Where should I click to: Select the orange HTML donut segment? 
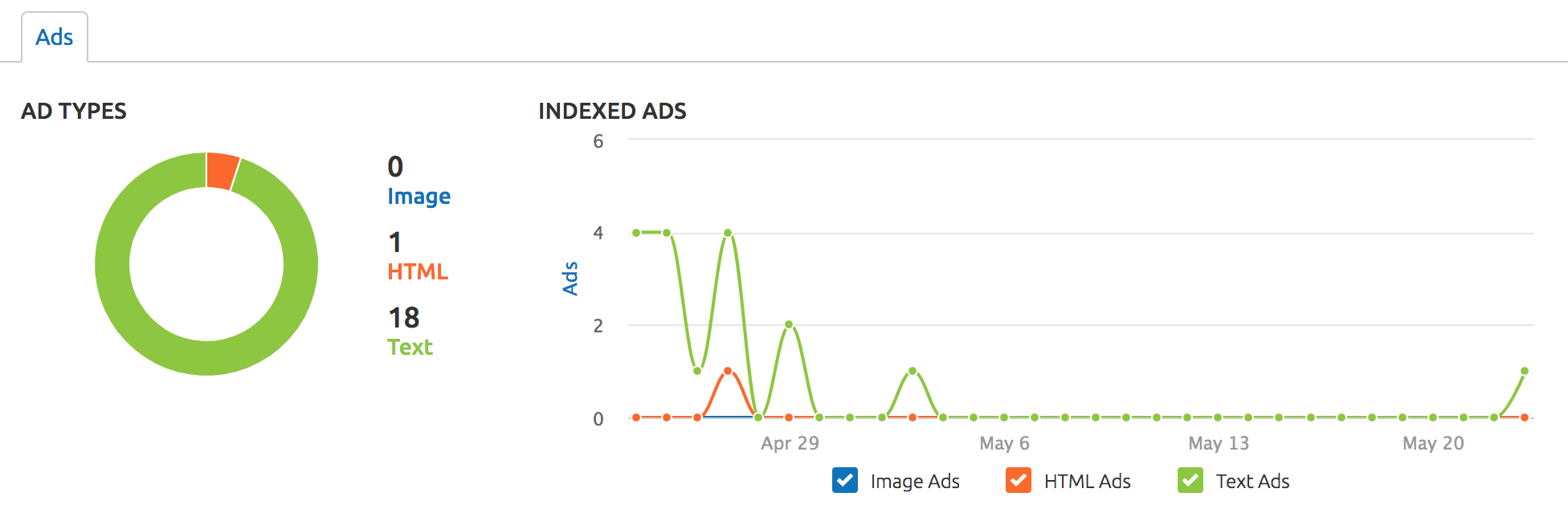[x=222, y=170]
